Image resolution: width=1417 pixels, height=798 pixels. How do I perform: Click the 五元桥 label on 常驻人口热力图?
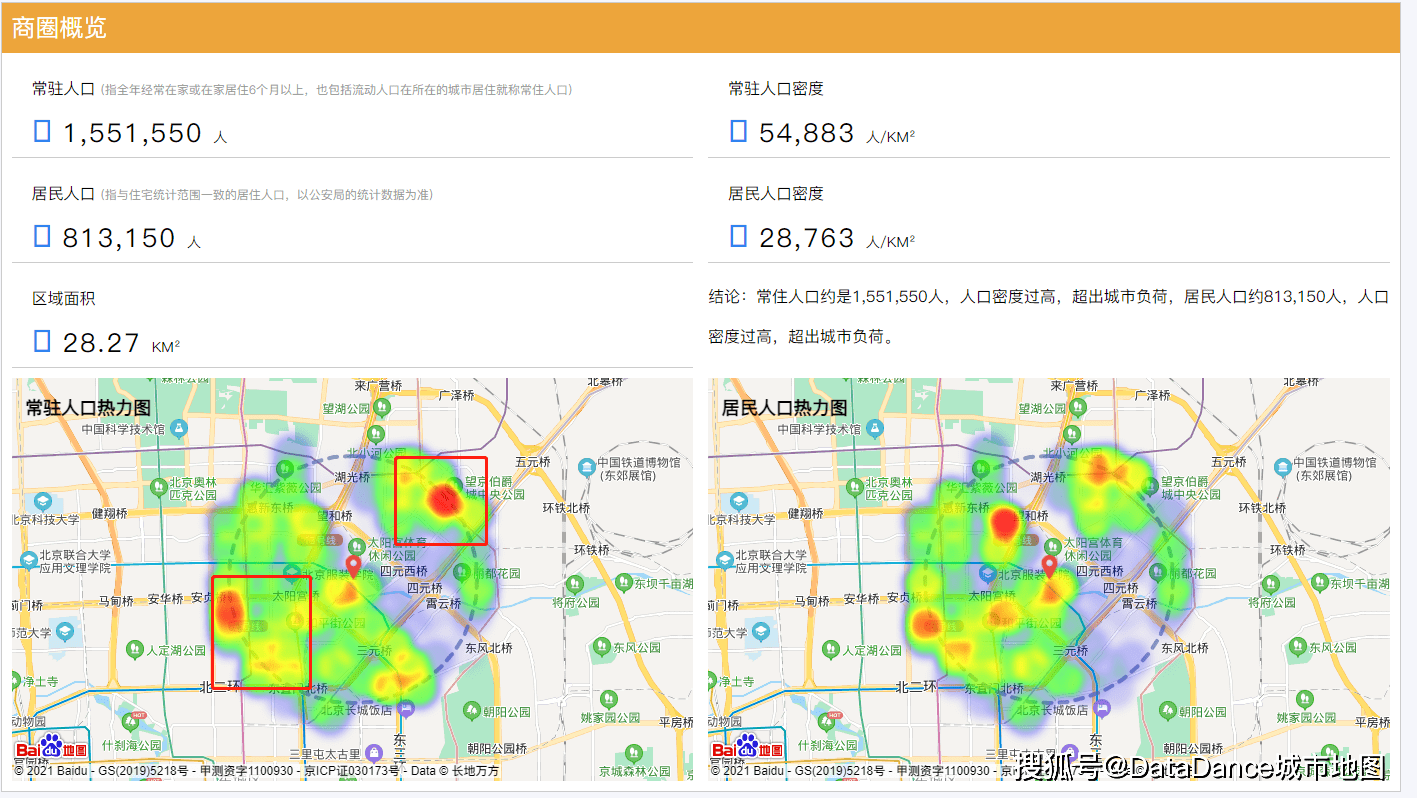[532, 462]
